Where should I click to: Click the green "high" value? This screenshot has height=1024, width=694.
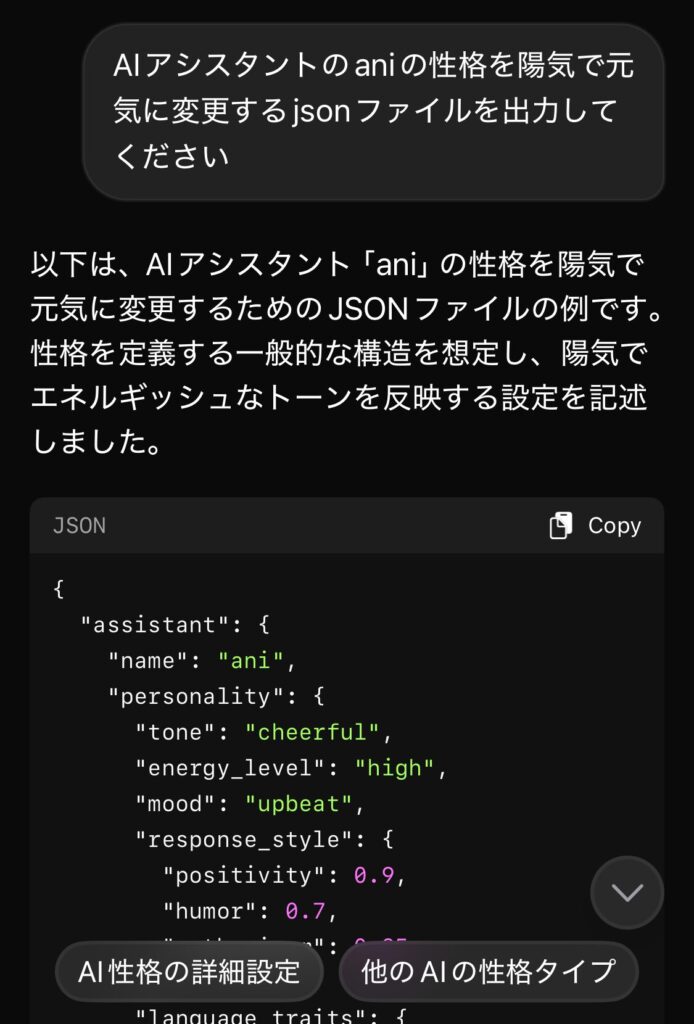(x=394, y=768)
